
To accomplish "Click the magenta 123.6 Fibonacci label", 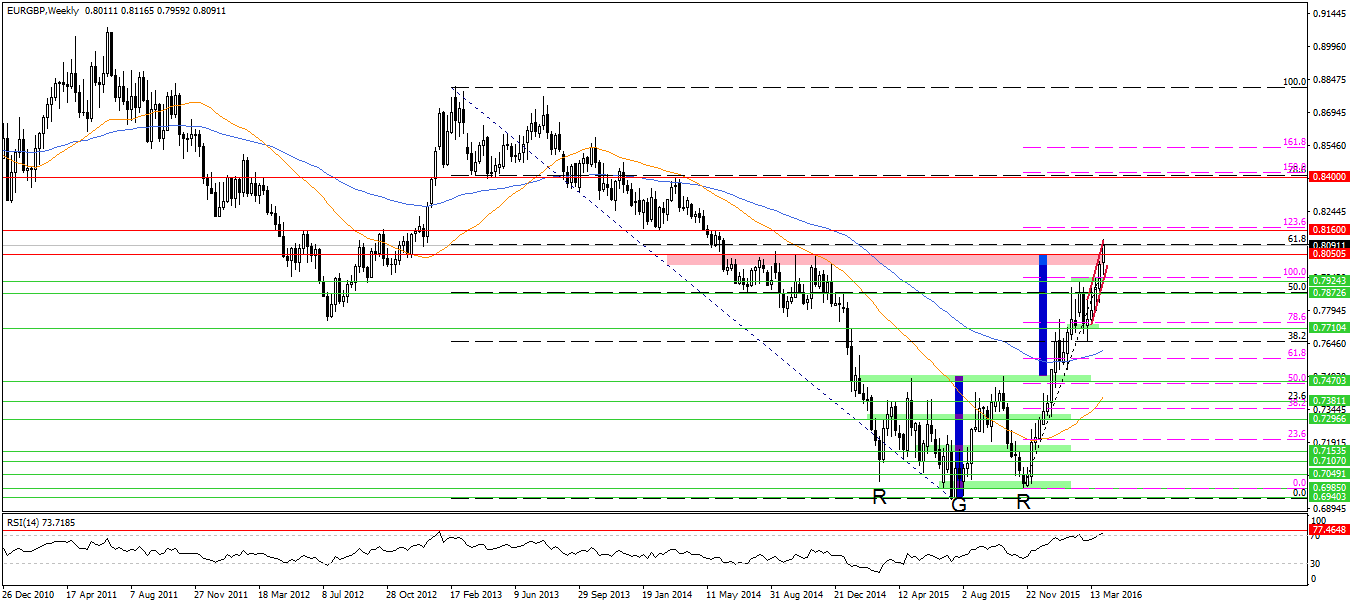I will [x=1294, y=222].
